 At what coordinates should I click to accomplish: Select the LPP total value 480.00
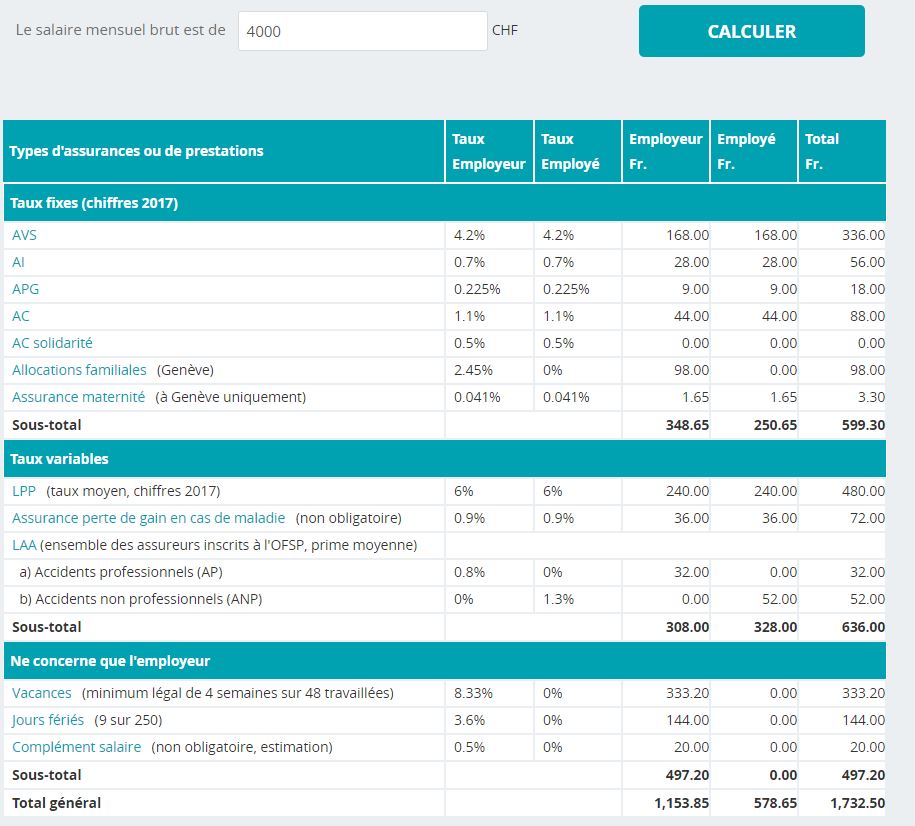coord(863,491)
